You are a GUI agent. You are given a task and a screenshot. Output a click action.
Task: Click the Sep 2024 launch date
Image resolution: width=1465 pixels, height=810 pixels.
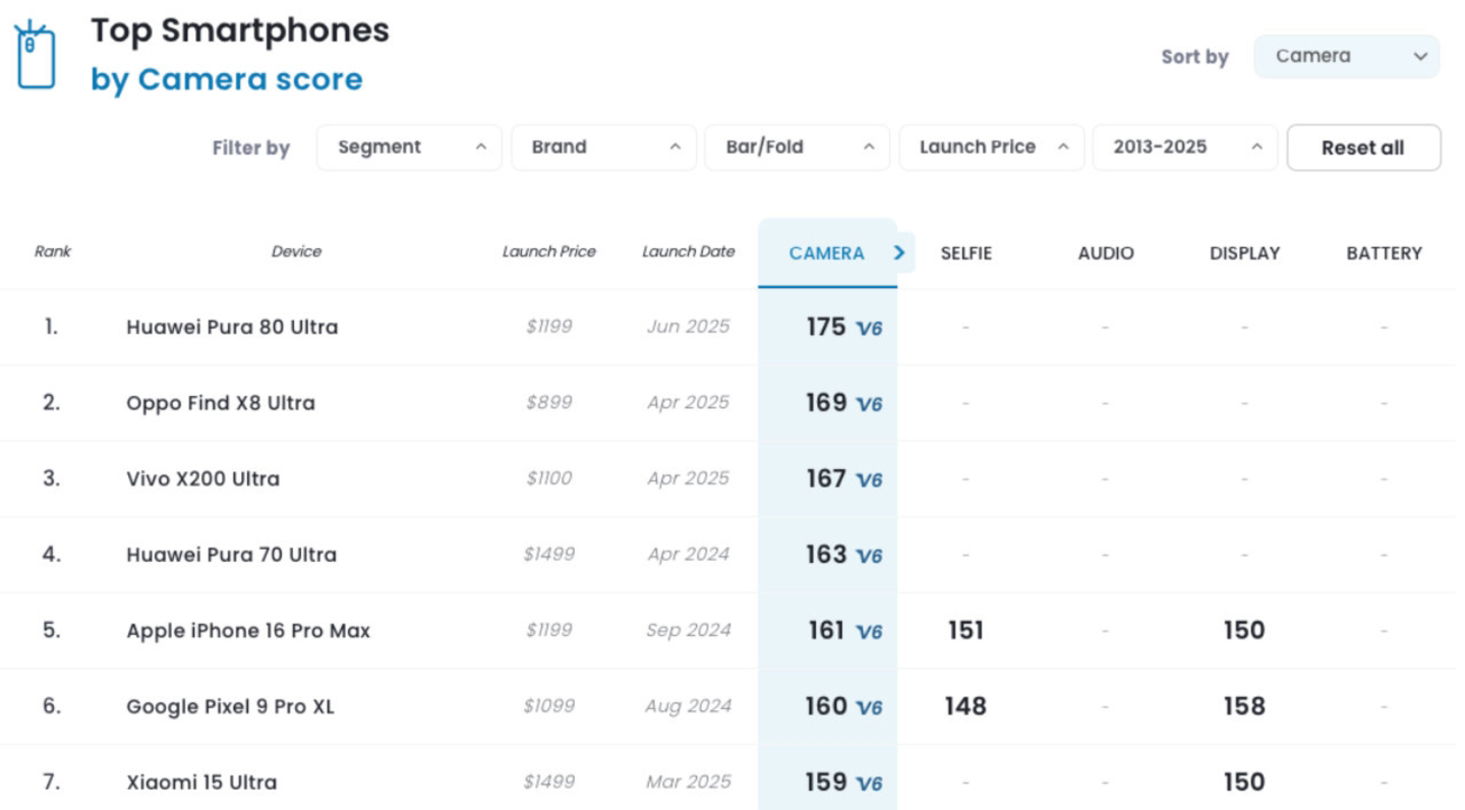pyautogui.click(x=688, y=631)
